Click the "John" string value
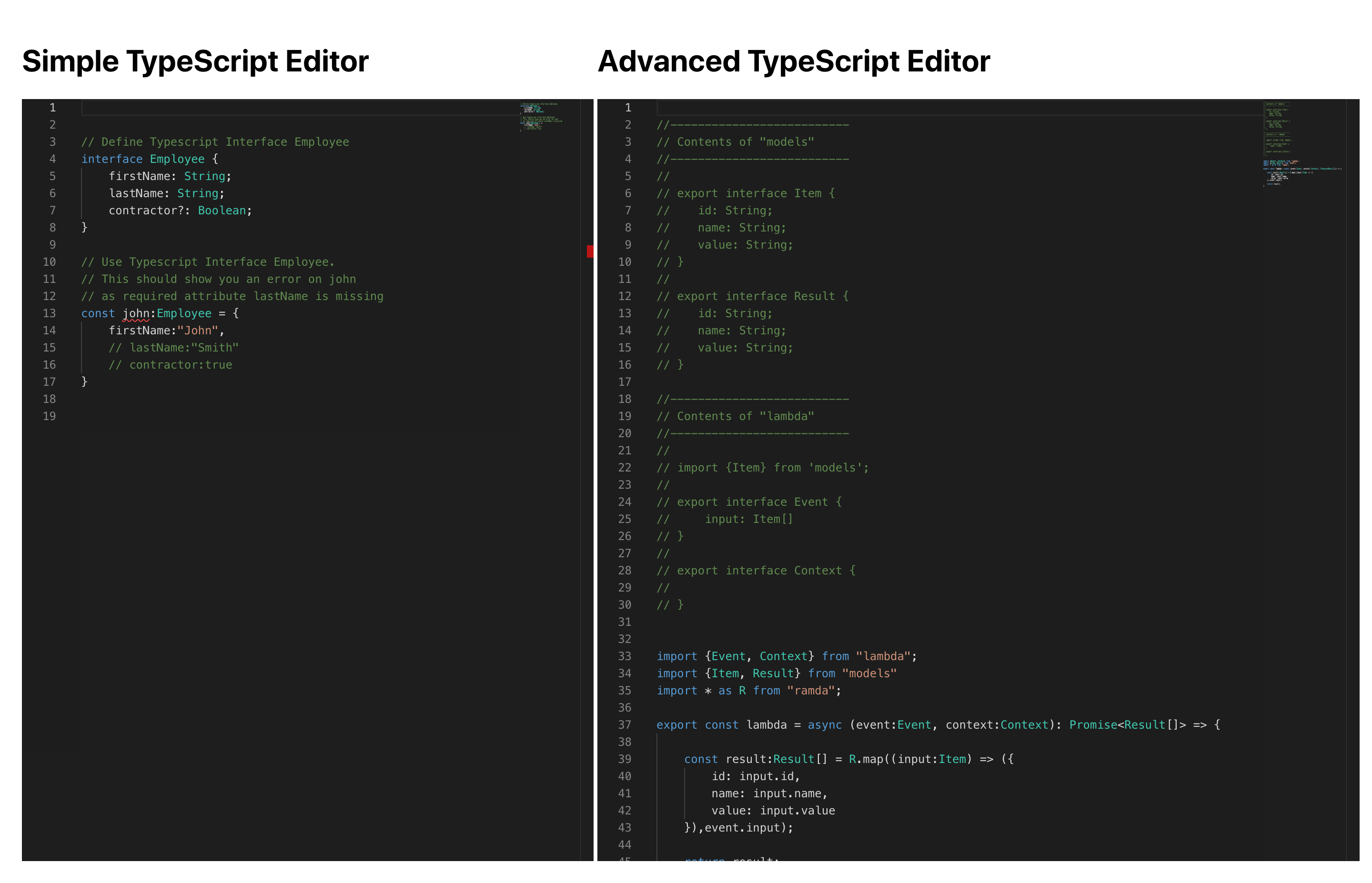Screen dimensions: 1372x883 [x=197, y=331]
